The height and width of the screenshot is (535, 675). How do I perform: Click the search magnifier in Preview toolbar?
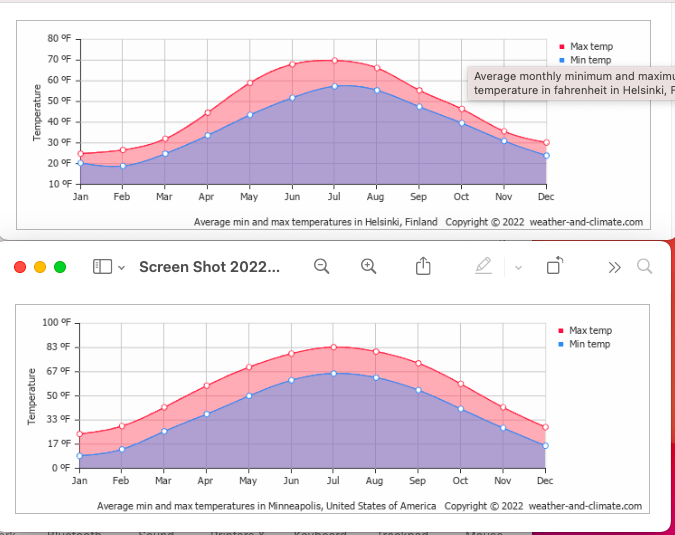point(644,266)
